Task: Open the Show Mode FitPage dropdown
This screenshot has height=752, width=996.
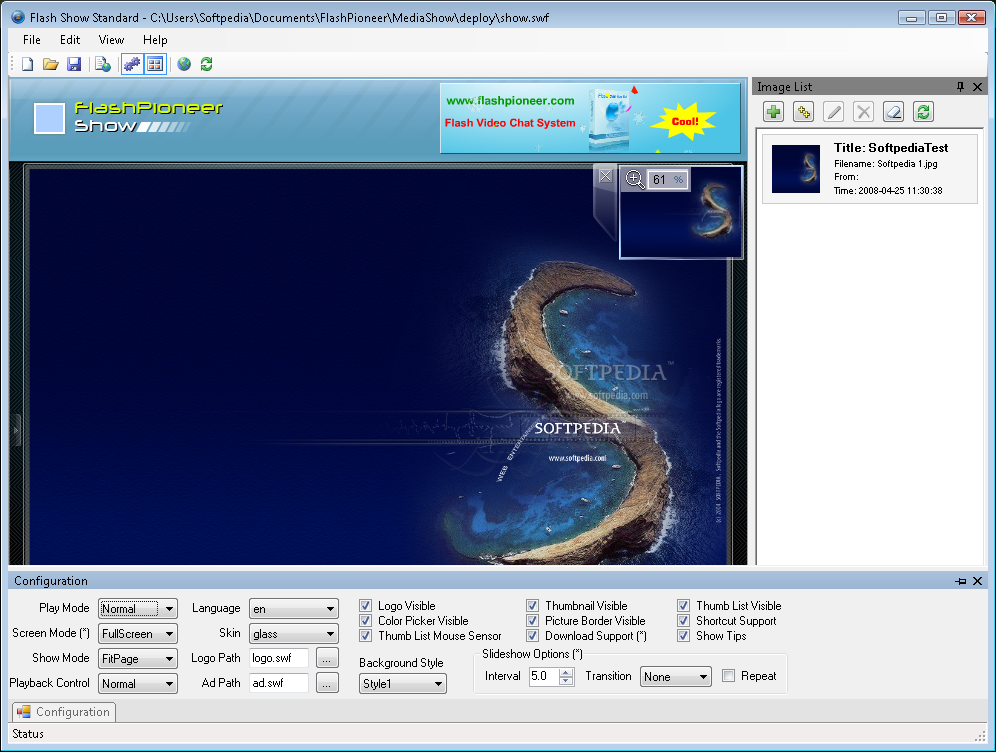Action: [x=138, y=658]
